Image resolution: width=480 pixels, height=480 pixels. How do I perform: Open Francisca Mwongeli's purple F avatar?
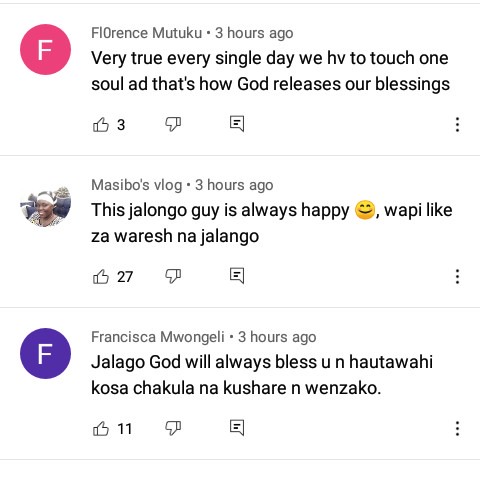coord(45,353)
